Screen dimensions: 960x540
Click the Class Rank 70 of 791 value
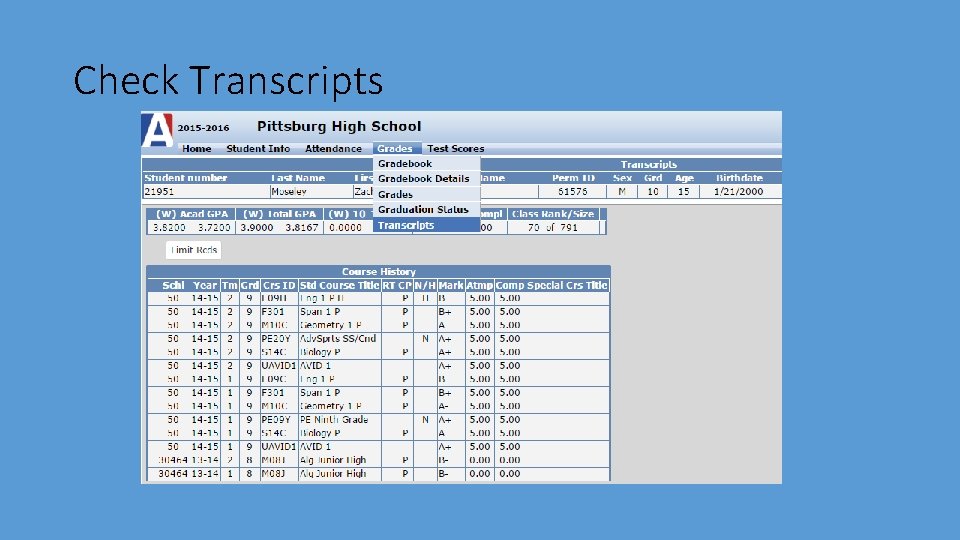click(553, 227)
